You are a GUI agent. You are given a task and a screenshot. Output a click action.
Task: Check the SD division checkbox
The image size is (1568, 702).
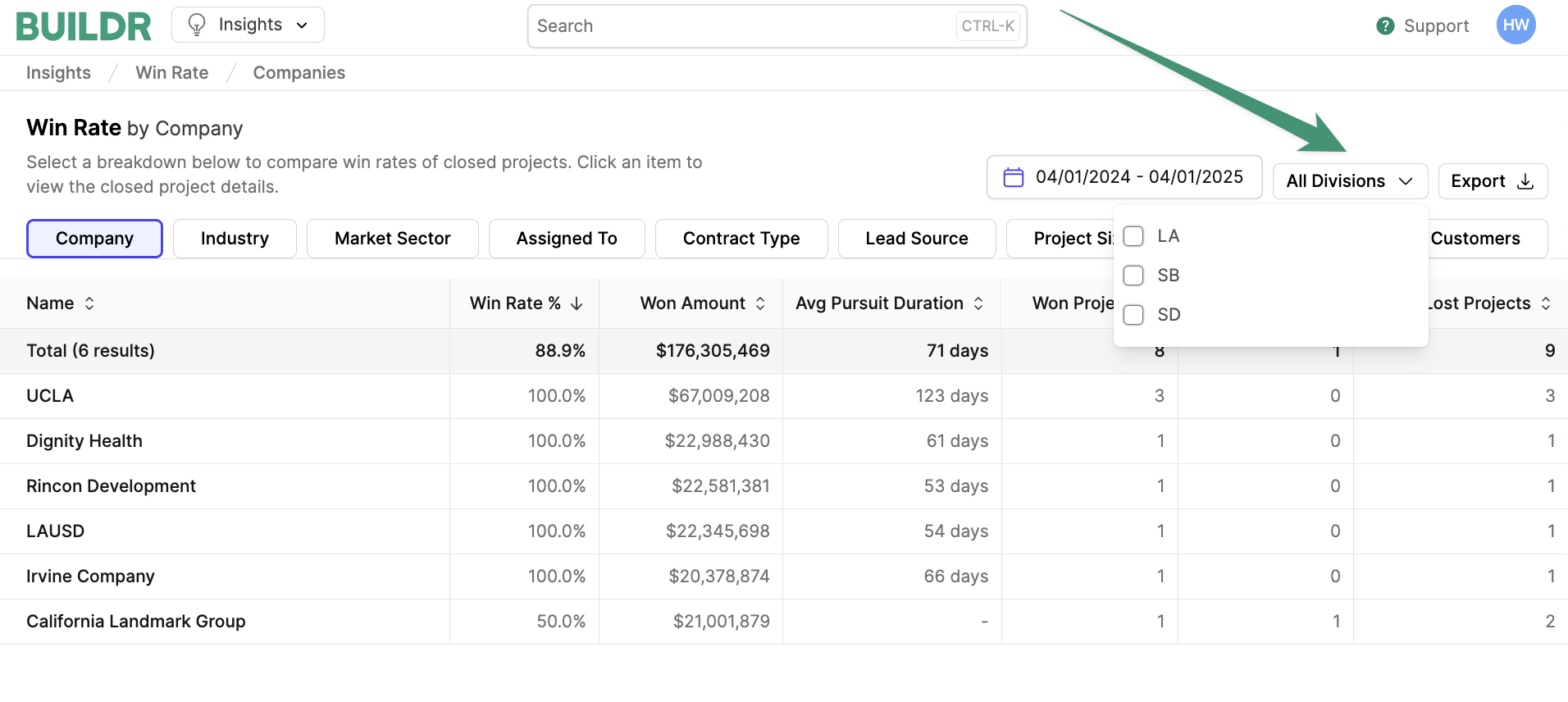tap(1133, 315)
